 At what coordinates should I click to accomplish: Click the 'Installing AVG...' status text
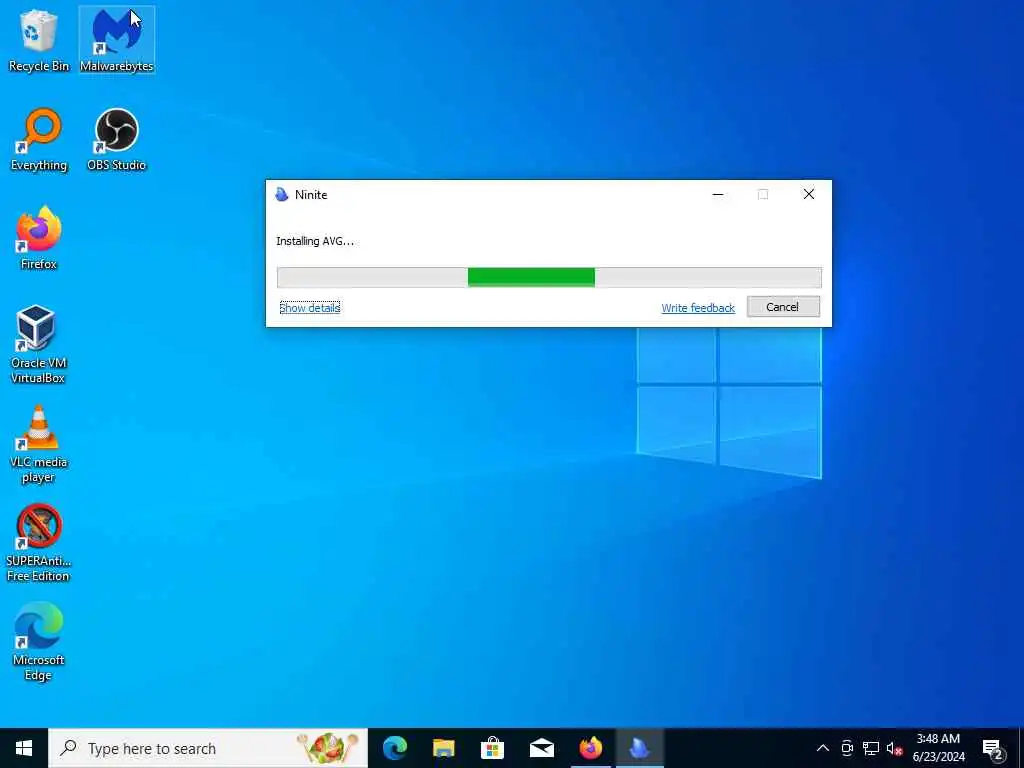[x=315, y=241]
